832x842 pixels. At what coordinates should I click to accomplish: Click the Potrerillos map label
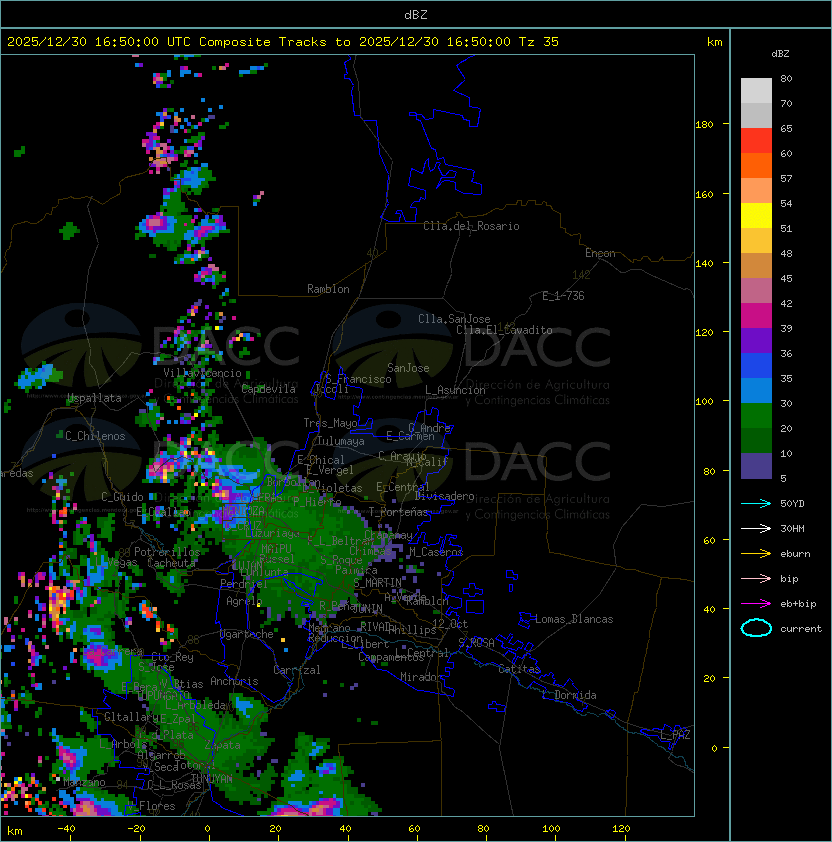click(167, 552)
